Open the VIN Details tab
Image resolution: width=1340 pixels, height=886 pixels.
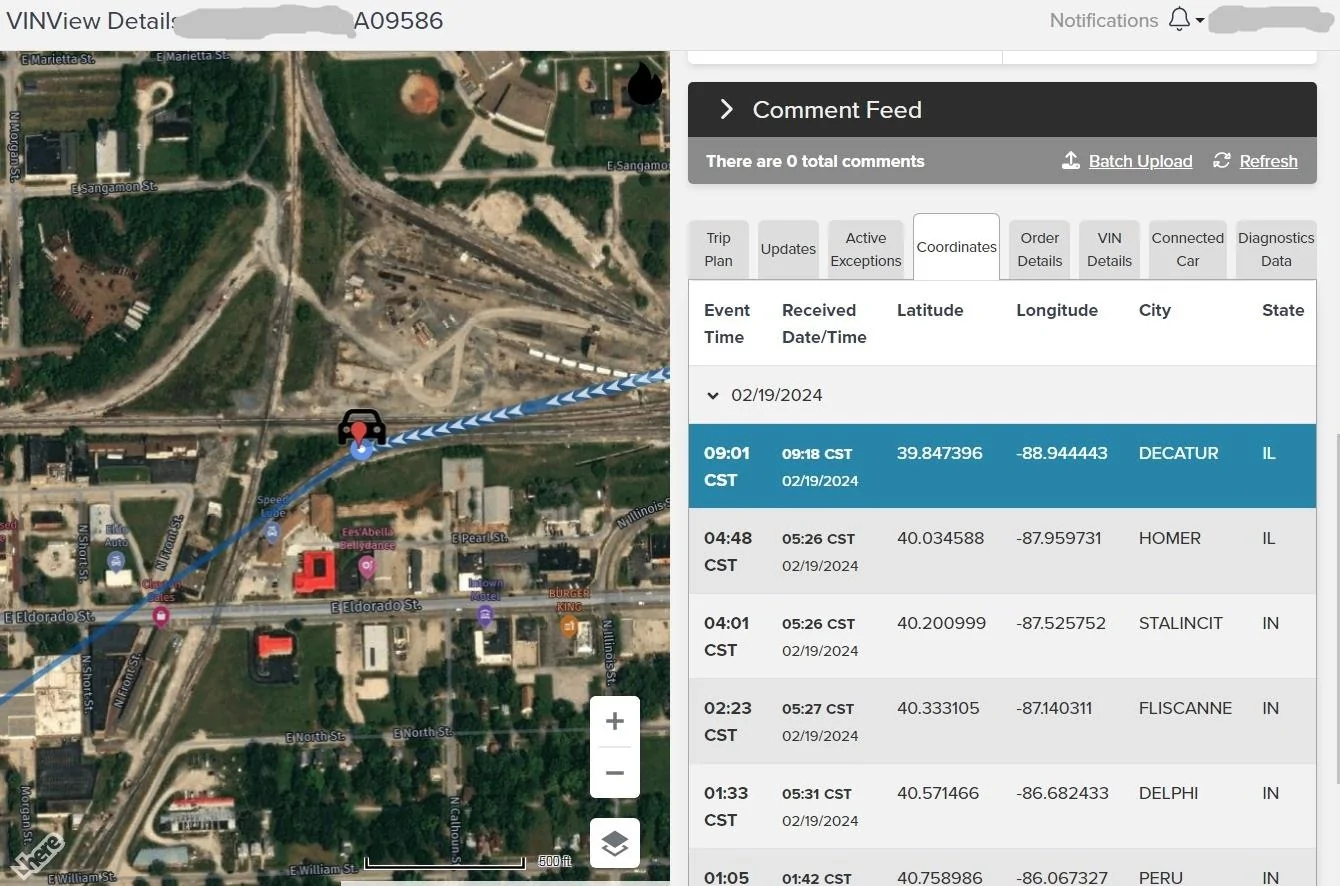1110,250
